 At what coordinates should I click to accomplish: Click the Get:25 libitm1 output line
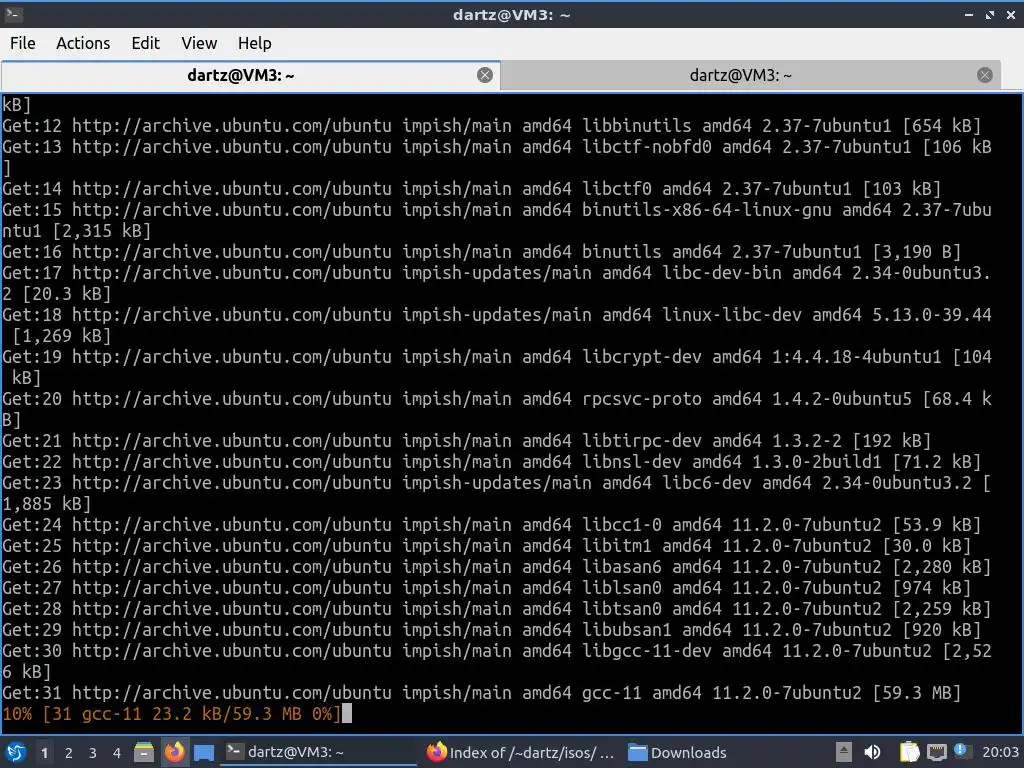tap(487, 545)
